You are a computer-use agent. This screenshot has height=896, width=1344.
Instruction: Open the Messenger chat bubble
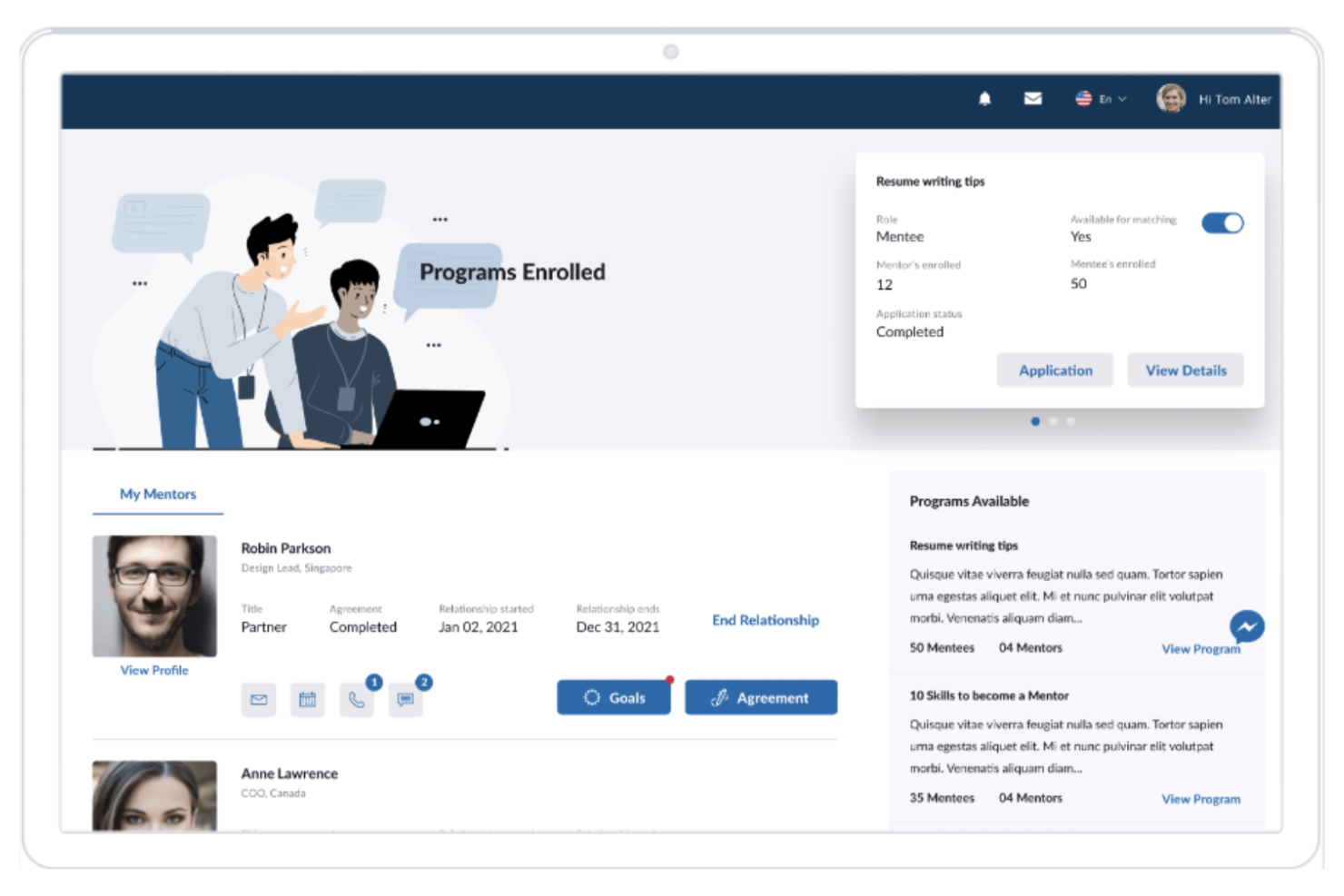pos(1248,626)
